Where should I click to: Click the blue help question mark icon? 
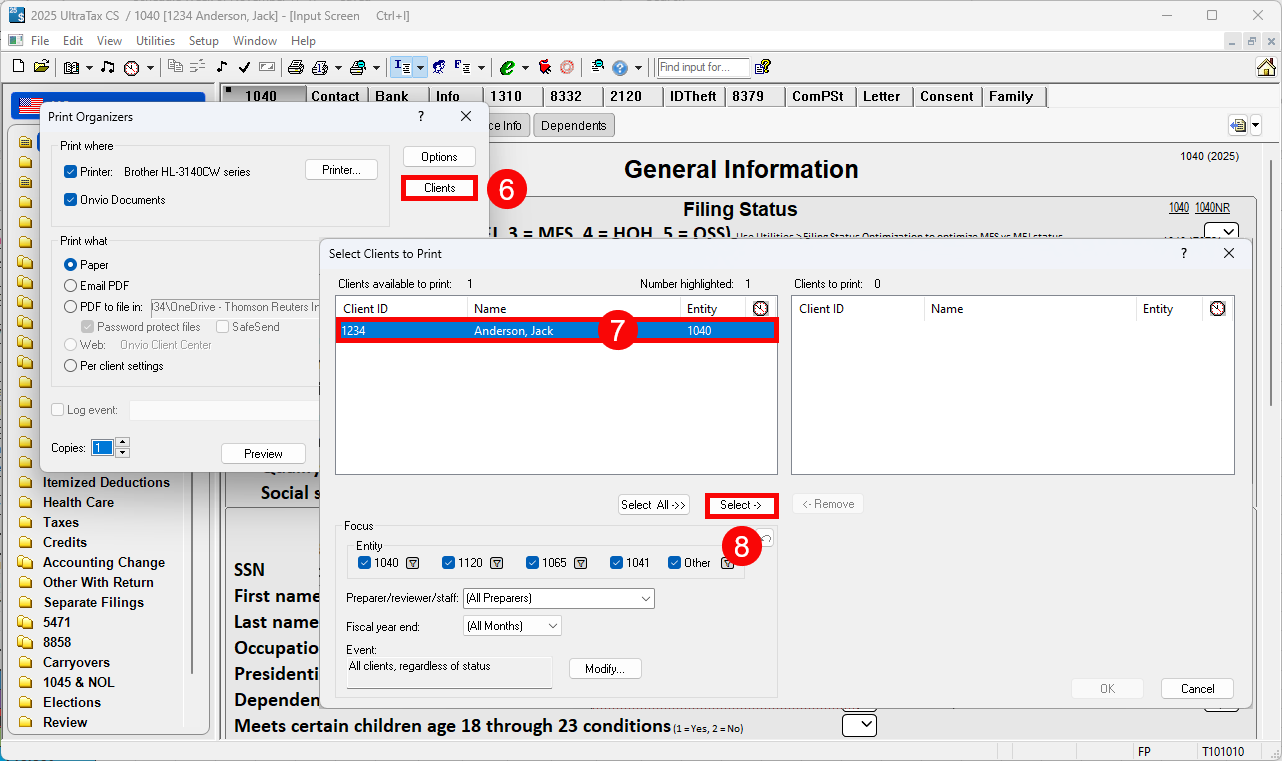click(x=620, y=67)
